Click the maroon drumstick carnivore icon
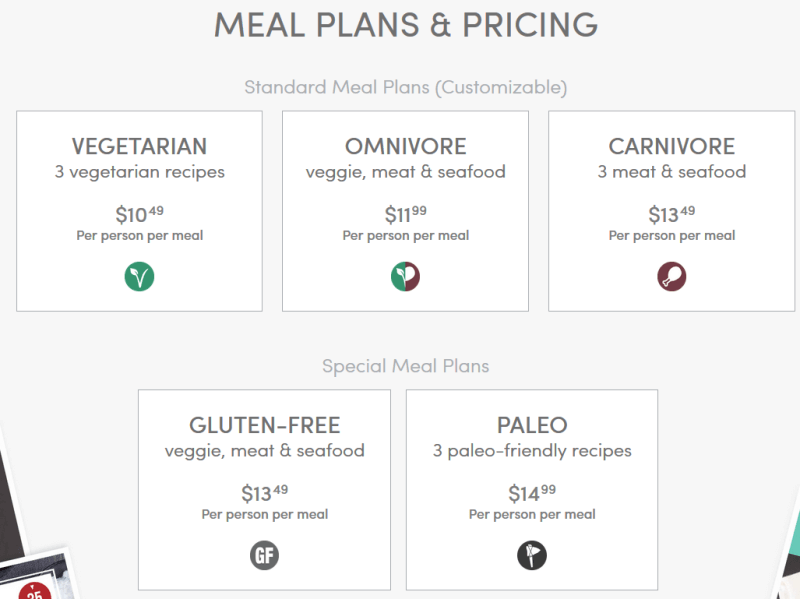Screen dimensions: 800x599 671,277
